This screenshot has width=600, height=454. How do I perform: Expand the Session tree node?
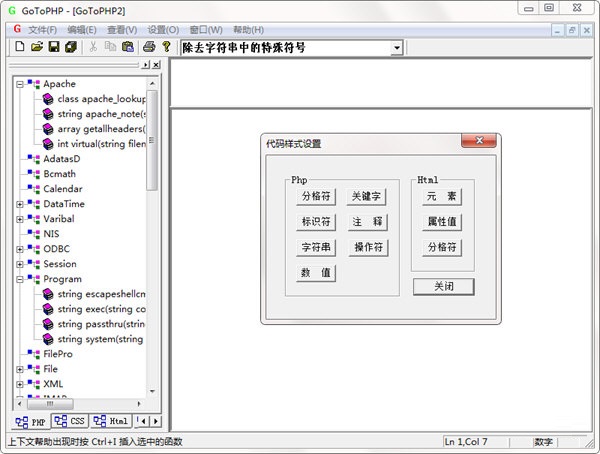(x=20, y=264)
